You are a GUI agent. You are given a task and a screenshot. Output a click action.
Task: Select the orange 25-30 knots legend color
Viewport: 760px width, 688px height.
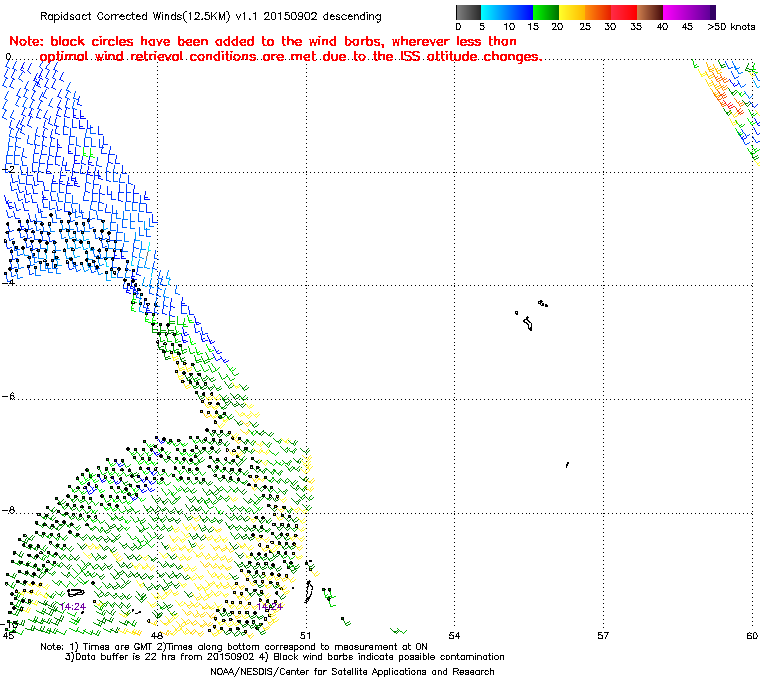pyautogui.click(x=598, y=12)
